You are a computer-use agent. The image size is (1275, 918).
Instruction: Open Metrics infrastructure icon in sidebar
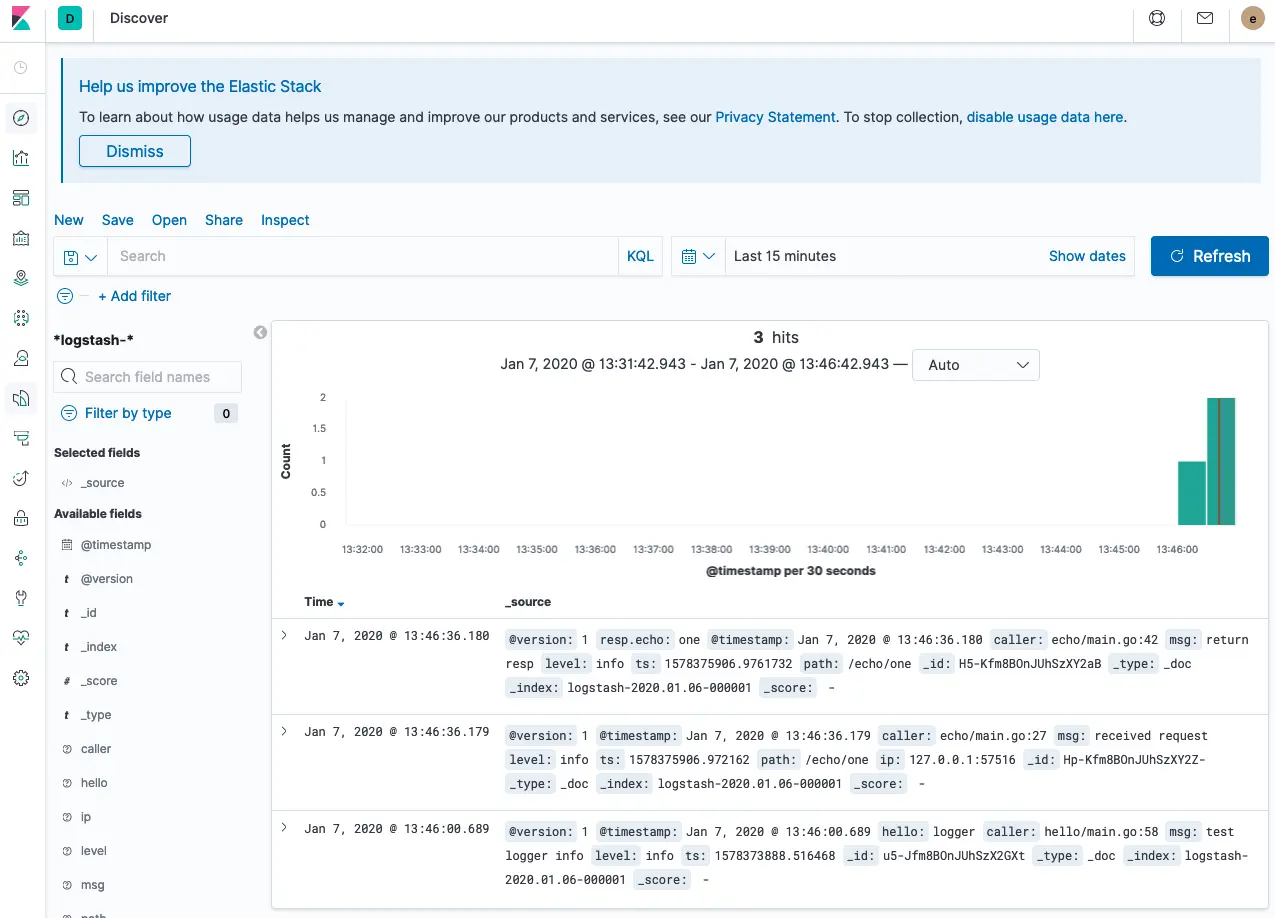21,358
